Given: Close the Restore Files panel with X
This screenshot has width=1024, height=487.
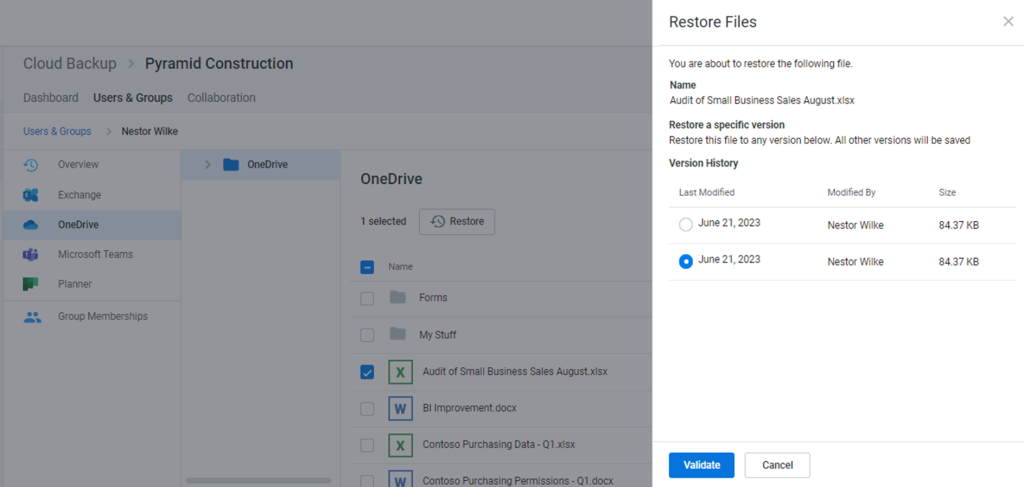Looking at the screenshot, I should [x=1008, y=22].
